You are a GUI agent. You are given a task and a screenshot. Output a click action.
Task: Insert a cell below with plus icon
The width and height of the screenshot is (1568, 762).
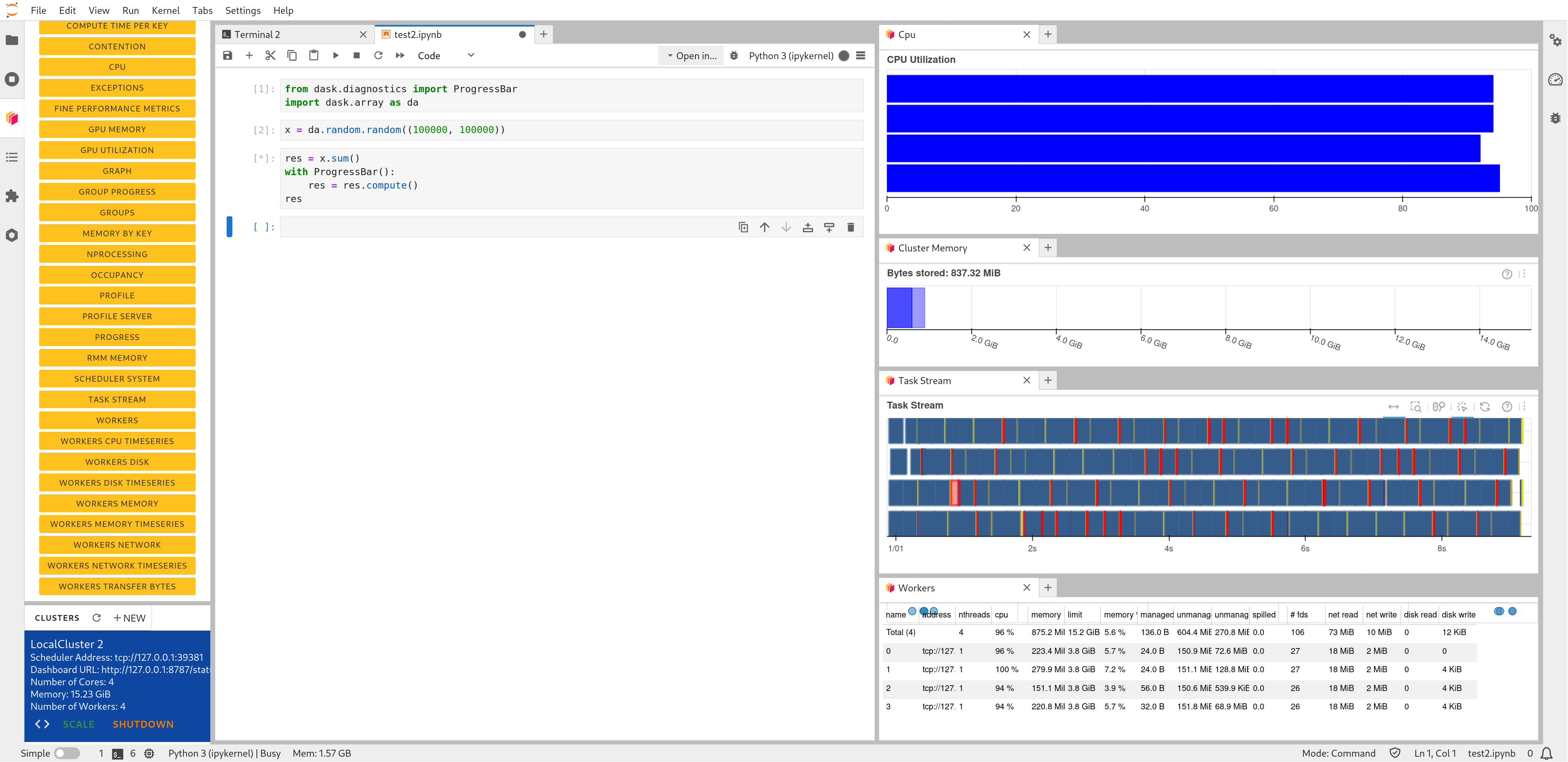tap(249, 56)
